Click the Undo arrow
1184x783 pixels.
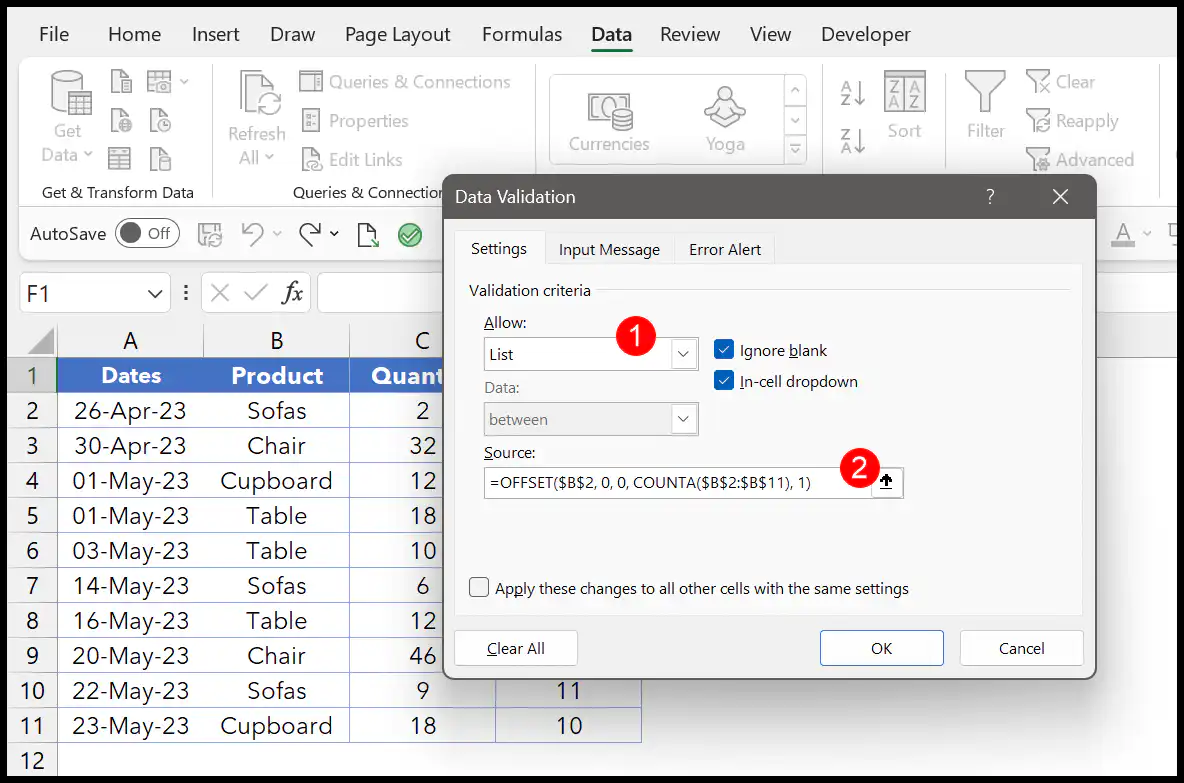tap(252, 234)
